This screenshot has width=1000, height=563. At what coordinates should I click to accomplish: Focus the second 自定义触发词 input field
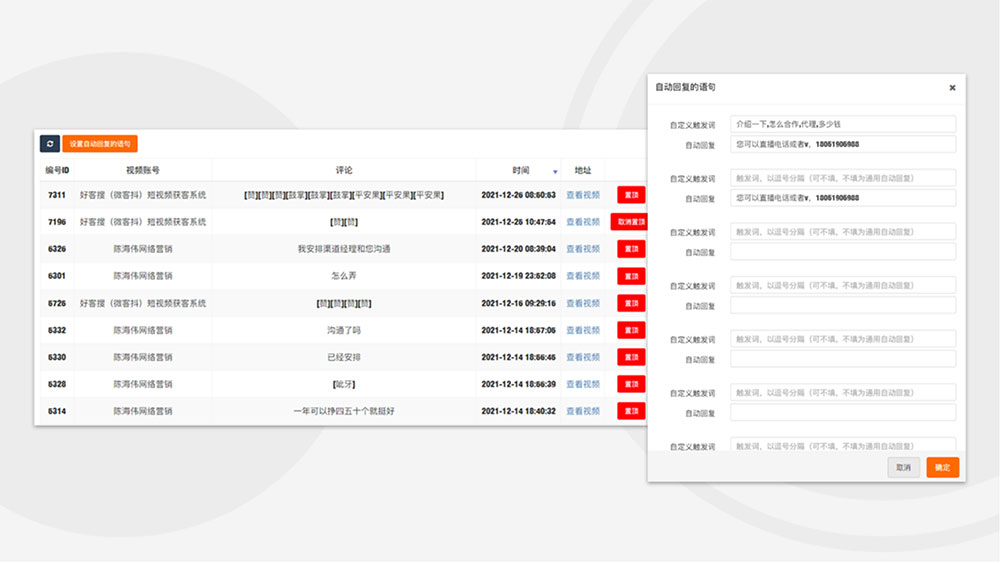[842, 178]
